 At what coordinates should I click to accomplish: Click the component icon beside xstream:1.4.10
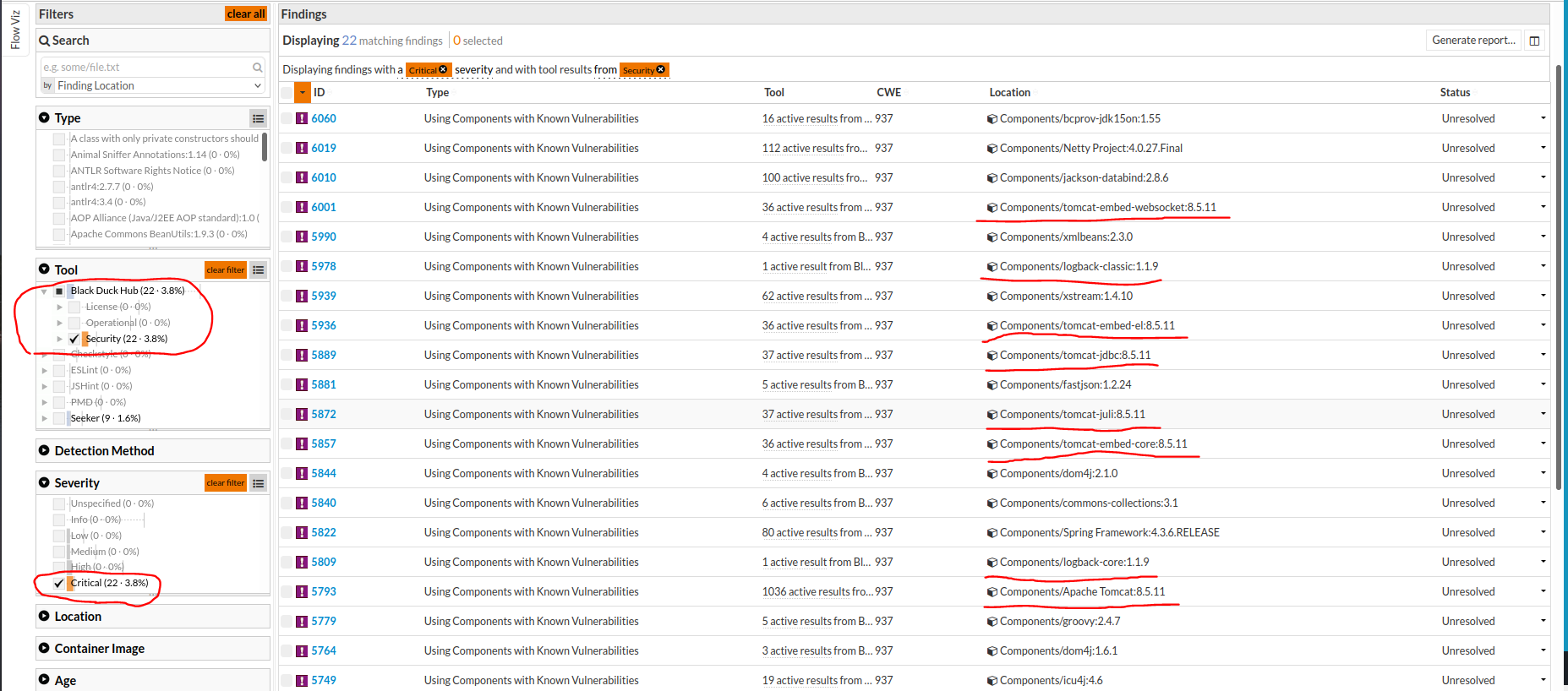coord(992,297)
